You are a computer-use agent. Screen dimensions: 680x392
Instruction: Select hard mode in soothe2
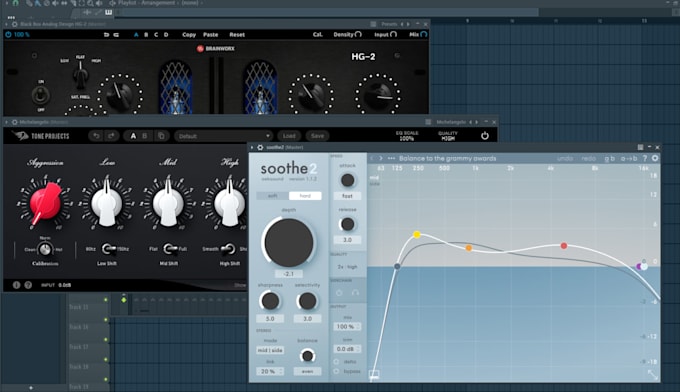[x=305, y=196]
